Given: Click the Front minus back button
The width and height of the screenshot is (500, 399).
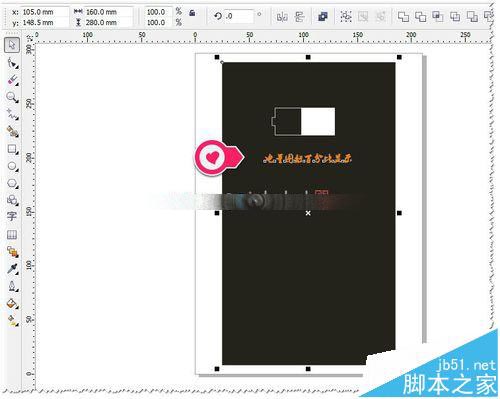Looking at the screenshot, I should click(x=472, y=16).
